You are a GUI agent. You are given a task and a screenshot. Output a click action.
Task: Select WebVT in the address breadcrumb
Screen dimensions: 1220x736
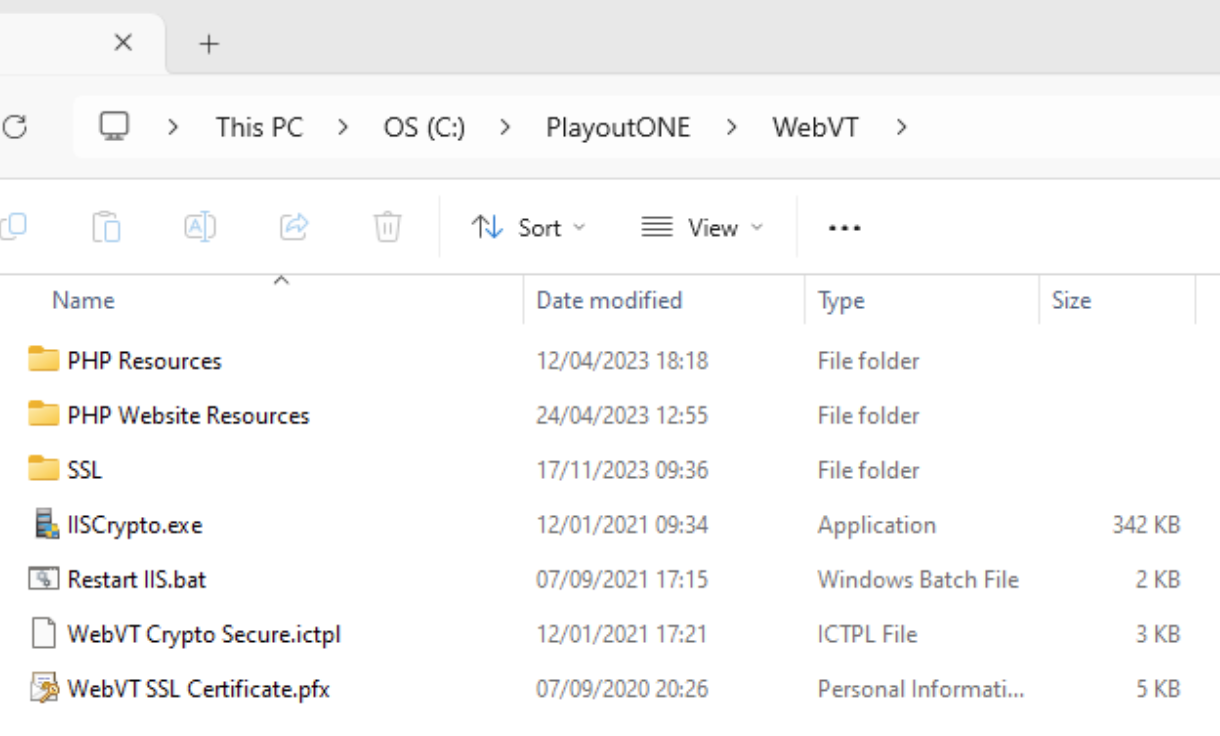(x=815, y=127)
